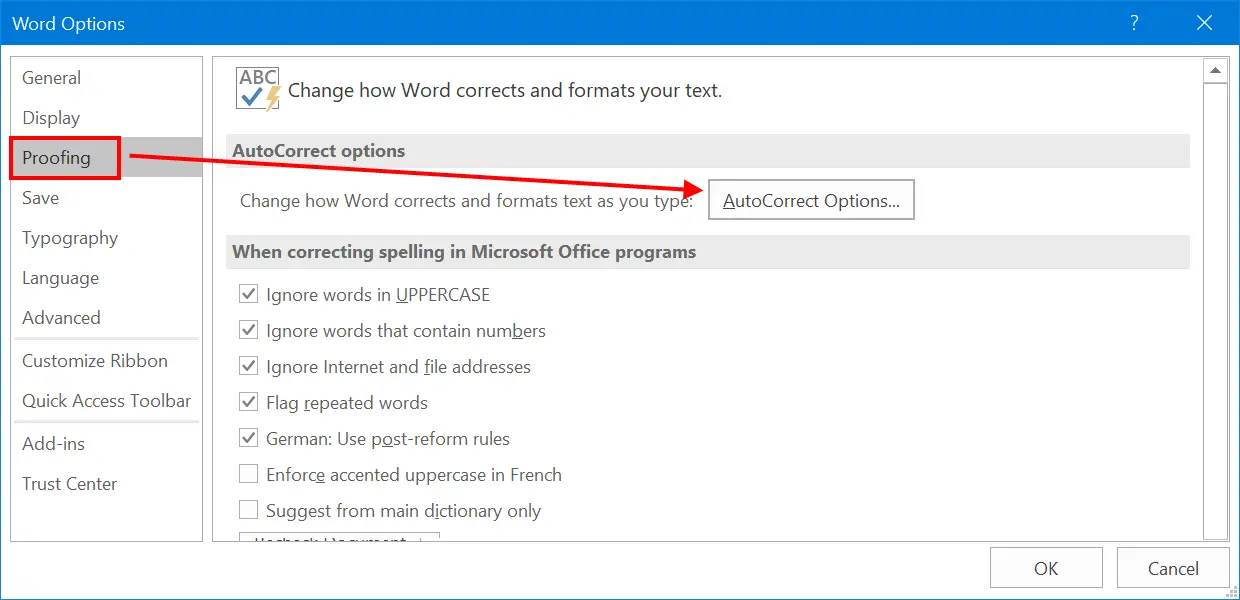This screenshot has width=1240, height=600.
Task: Switch to the General category
Action: point(52,77)
